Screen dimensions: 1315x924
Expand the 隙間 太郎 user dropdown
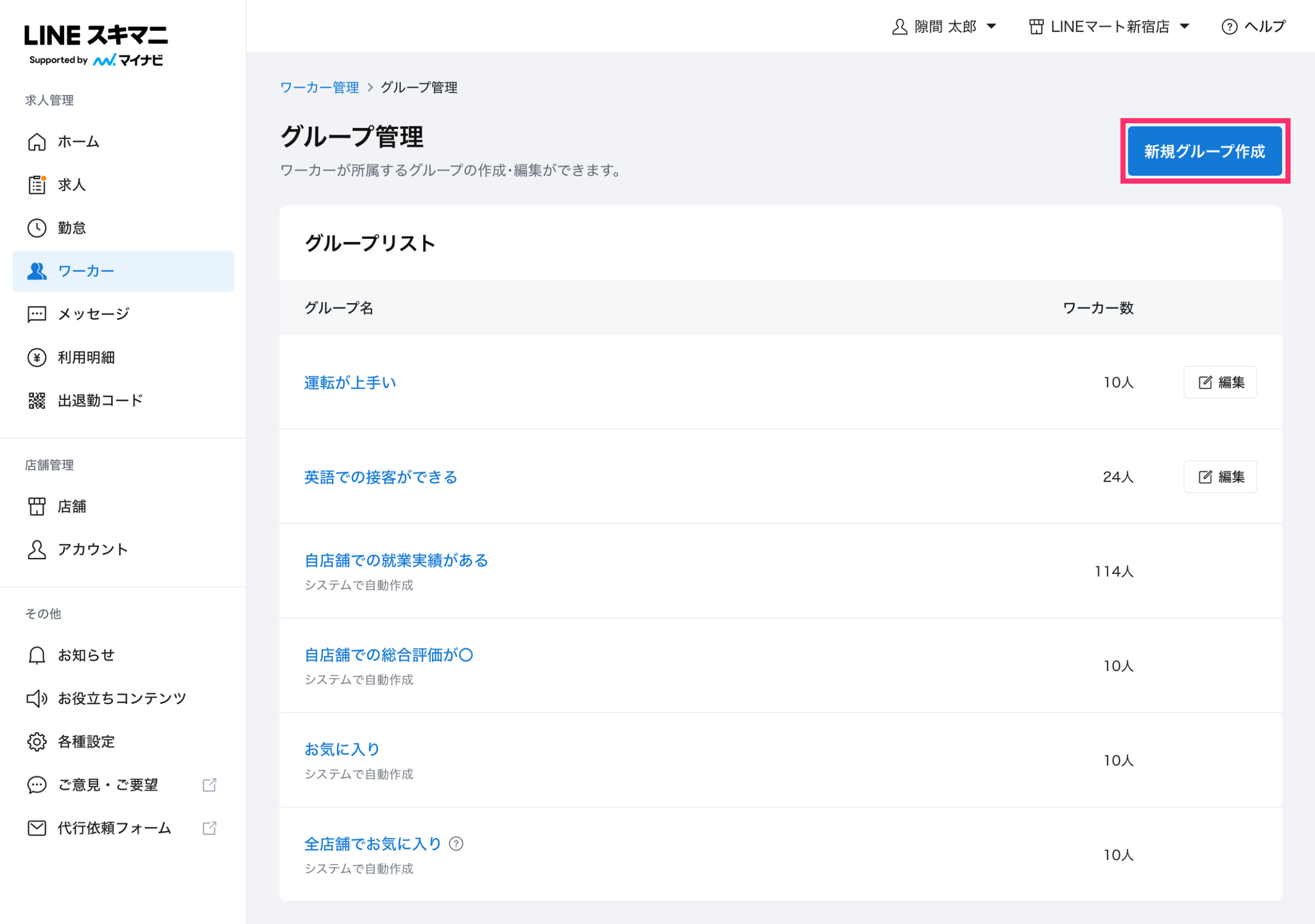(944, 26)
